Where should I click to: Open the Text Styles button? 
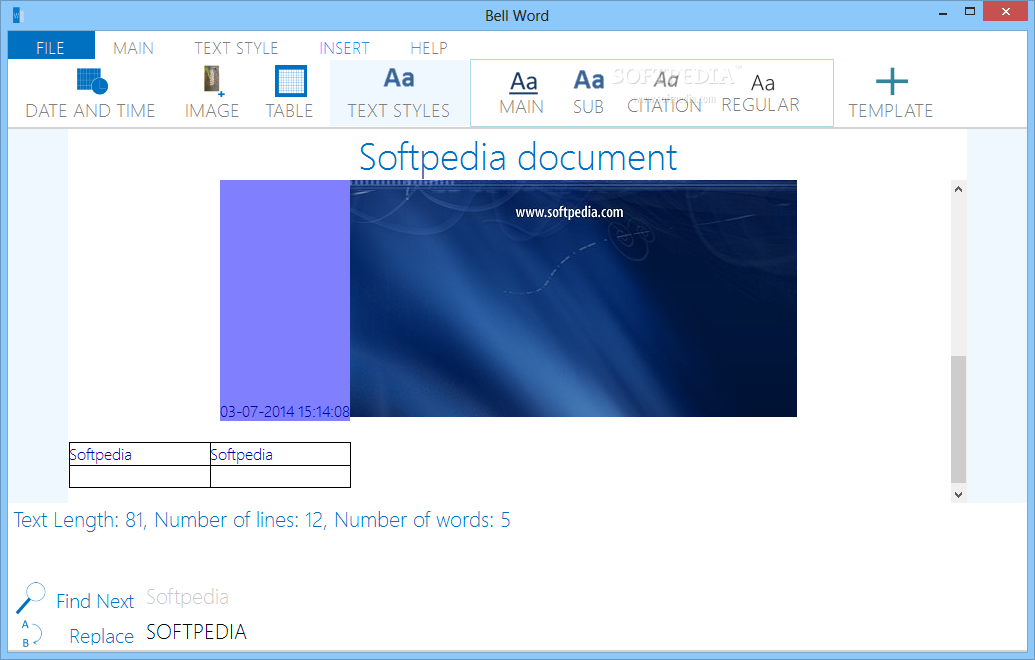click(x=399, y=93)
